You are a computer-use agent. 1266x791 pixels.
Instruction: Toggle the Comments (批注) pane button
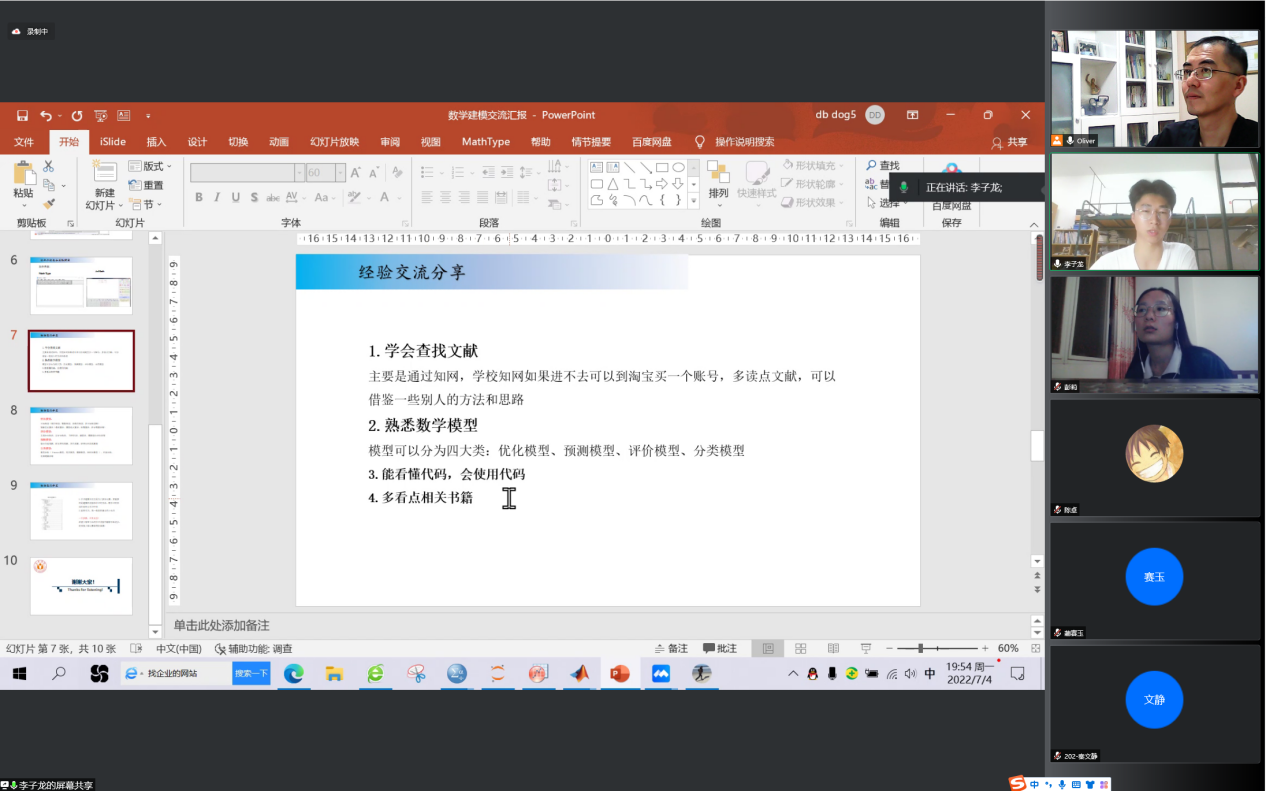coord(720,648)
